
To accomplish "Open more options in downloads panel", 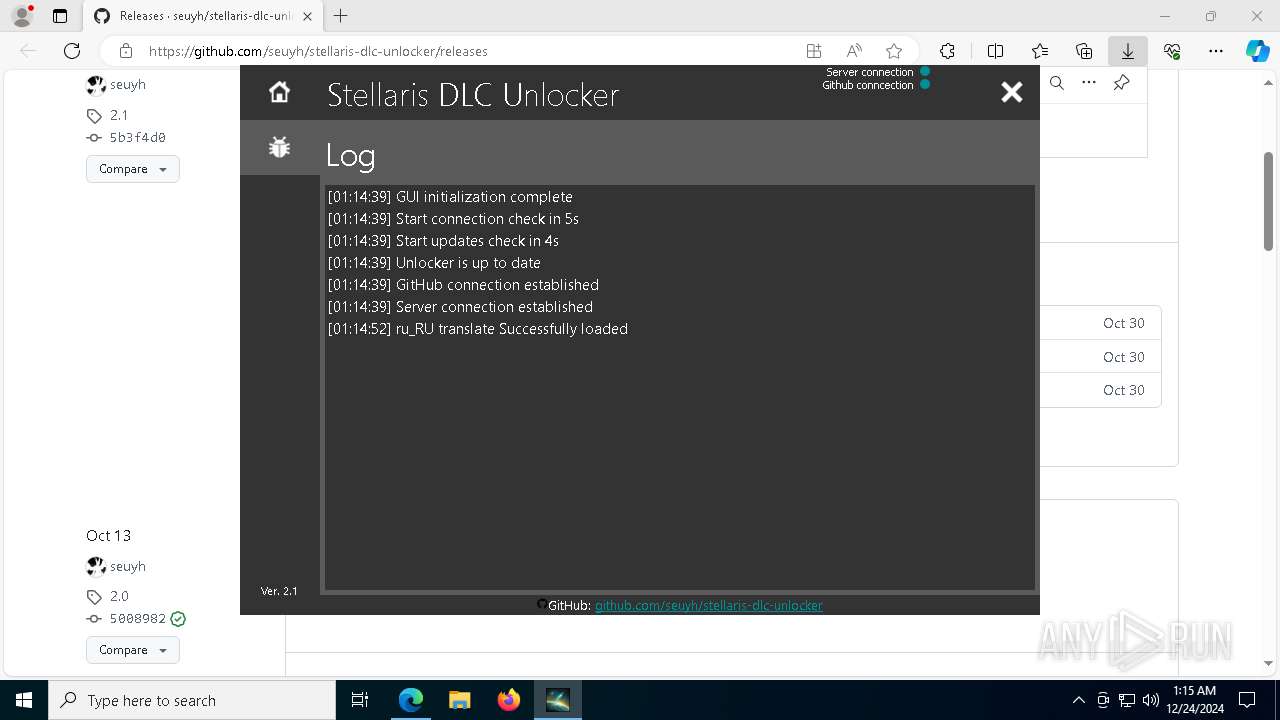I will coord(1089,83).
